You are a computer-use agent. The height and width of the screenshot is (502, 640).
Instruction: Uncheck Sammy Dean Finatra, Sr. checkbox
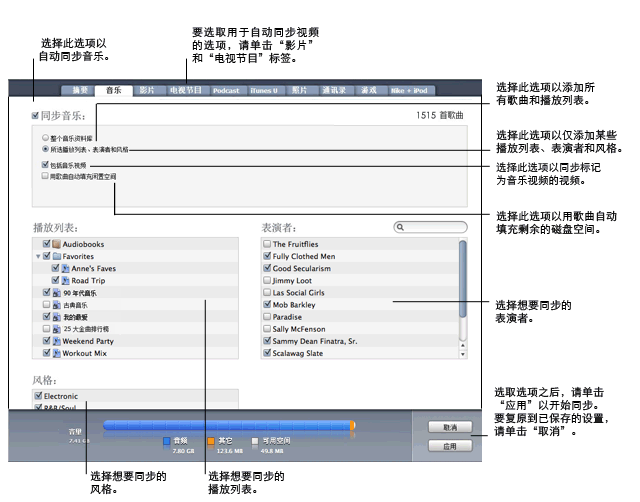267,340
